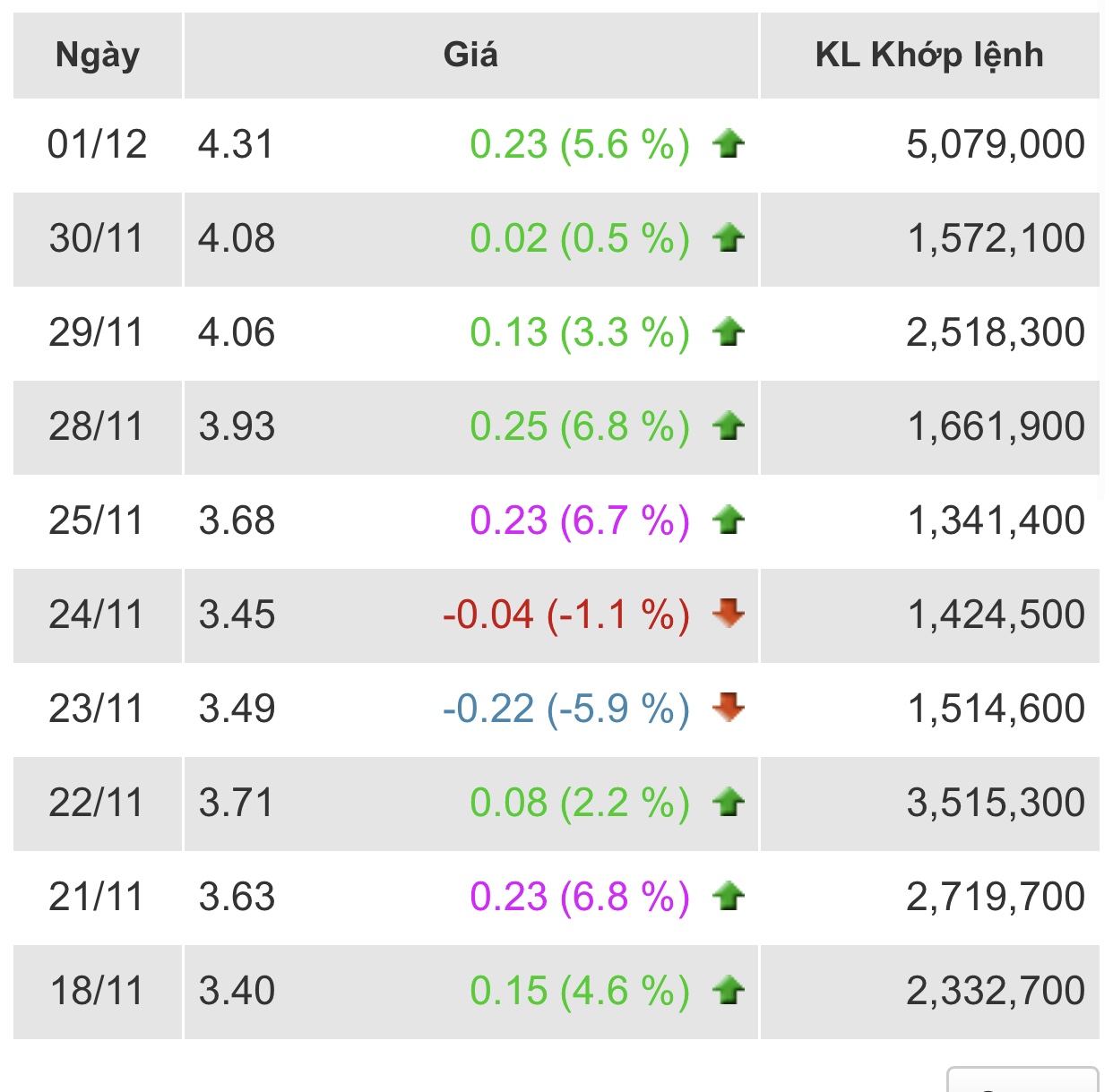Screen dimensions: 1113x1092
Task: Click the down arrow in the 23/11 row
Action: [x=729, y=708]
